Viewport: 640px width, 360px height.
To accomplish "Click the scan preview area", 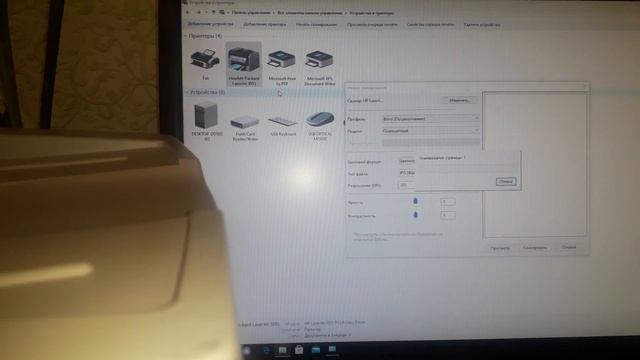I will point(535,164).
